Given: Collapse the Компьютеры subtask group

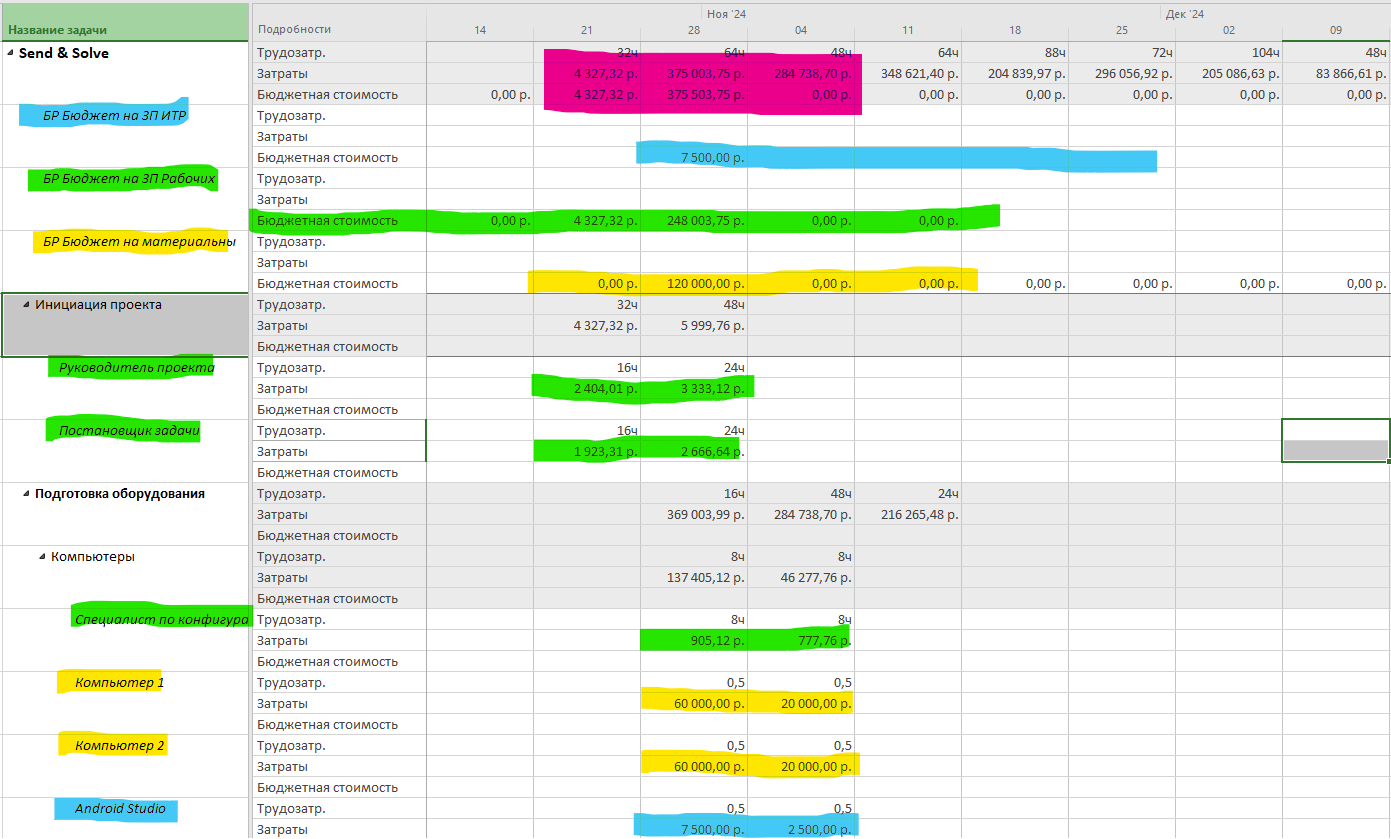Looking at the screenshot, I should point(43,557).
